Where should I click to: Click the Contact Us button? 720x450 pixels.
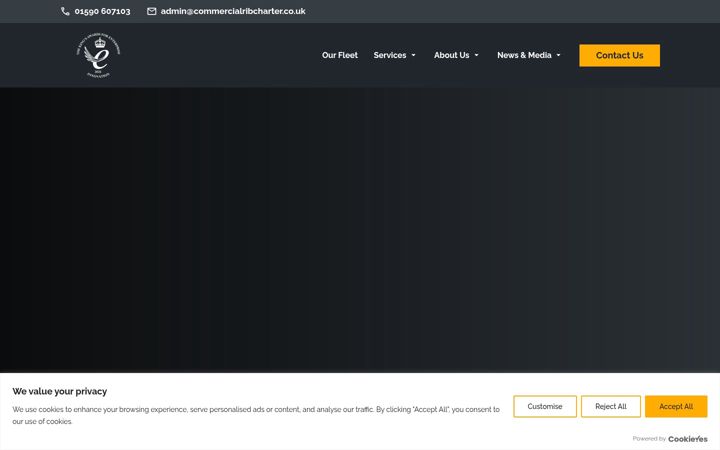619,56
